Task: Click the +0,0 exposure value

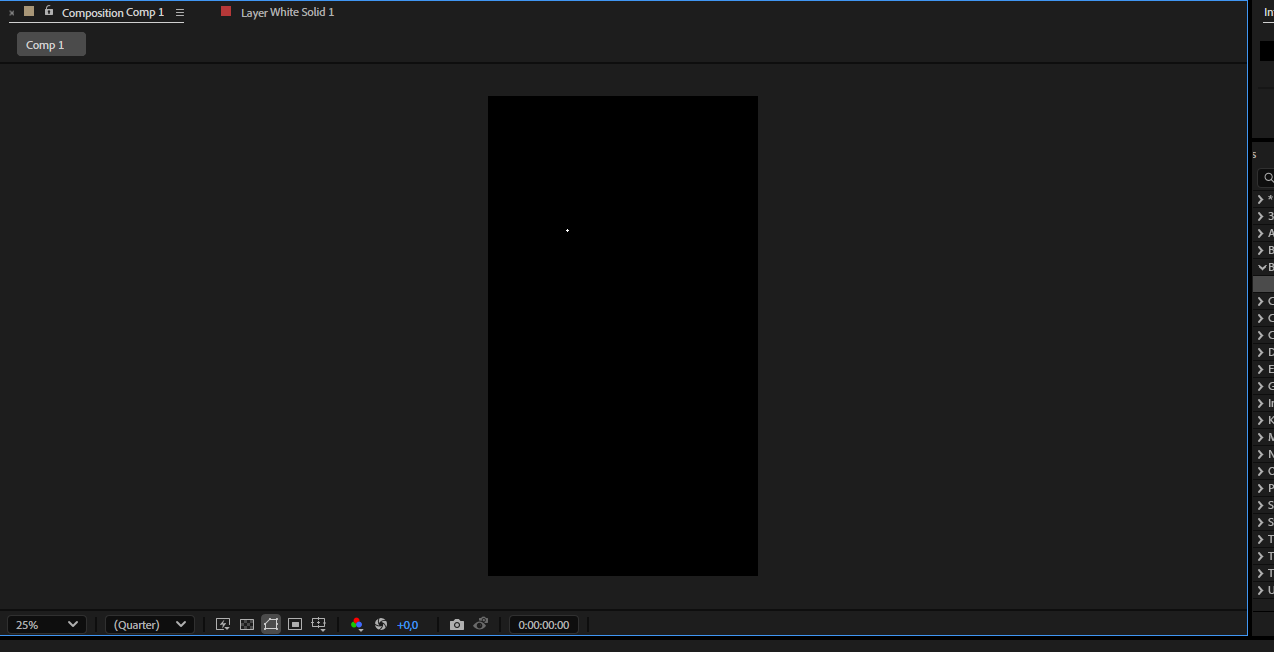Action: point(408,625)
